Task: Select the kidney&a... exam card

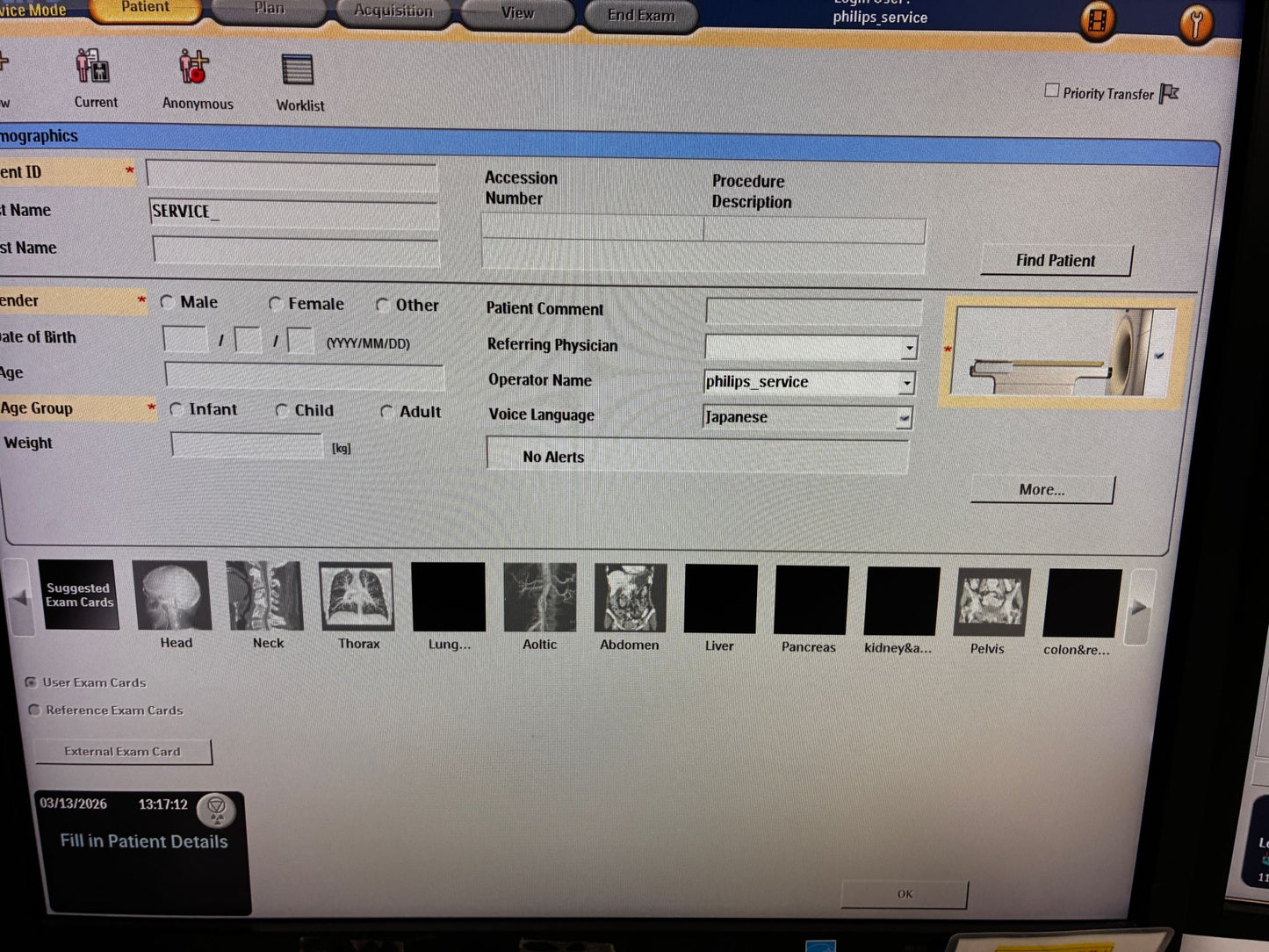Action: (902, 602)
